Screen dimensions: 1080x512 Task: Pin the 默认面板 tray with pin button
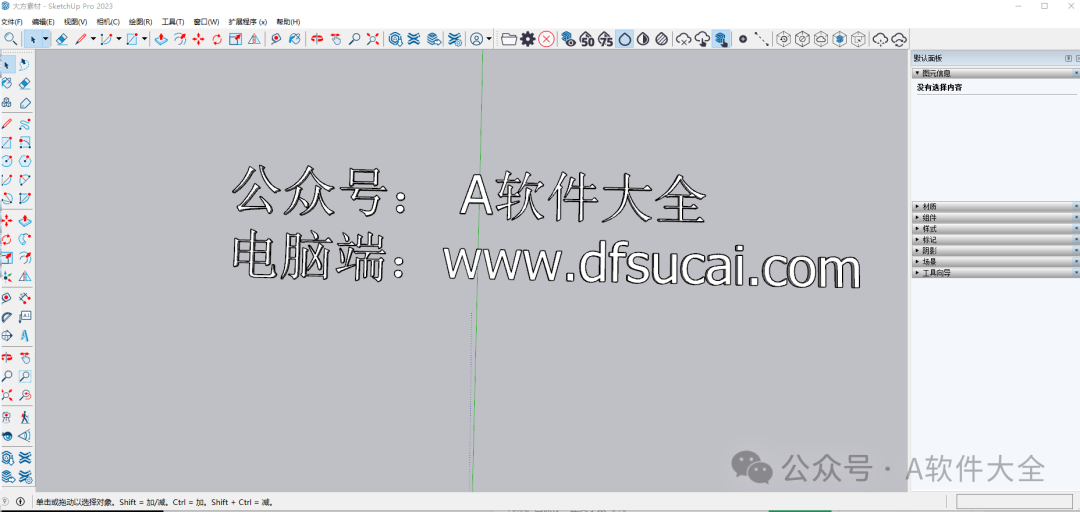pos(1068,58)
